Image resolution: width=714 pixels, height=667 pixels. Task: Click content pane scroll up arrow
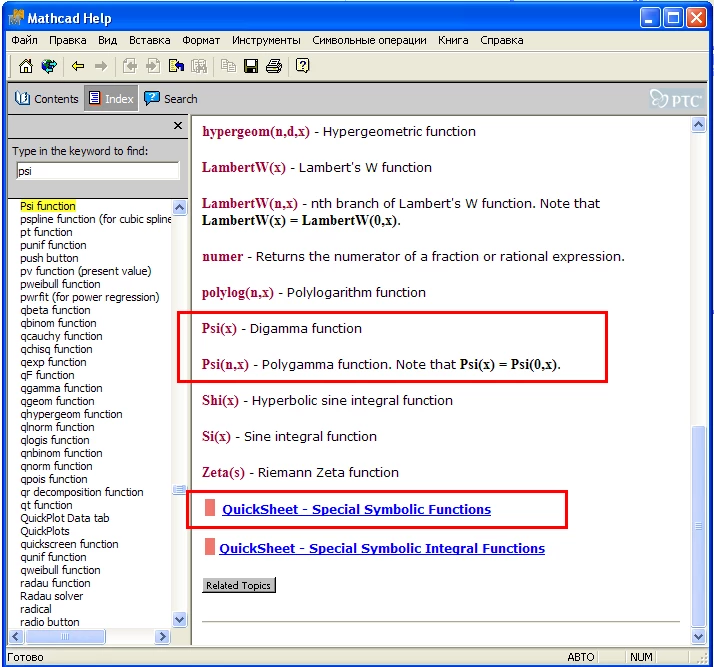(698, 125)
